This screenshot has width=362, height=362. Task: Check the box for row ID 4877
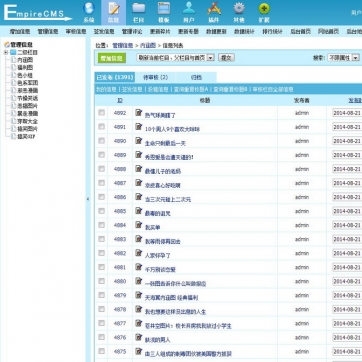tap(102, 323)
